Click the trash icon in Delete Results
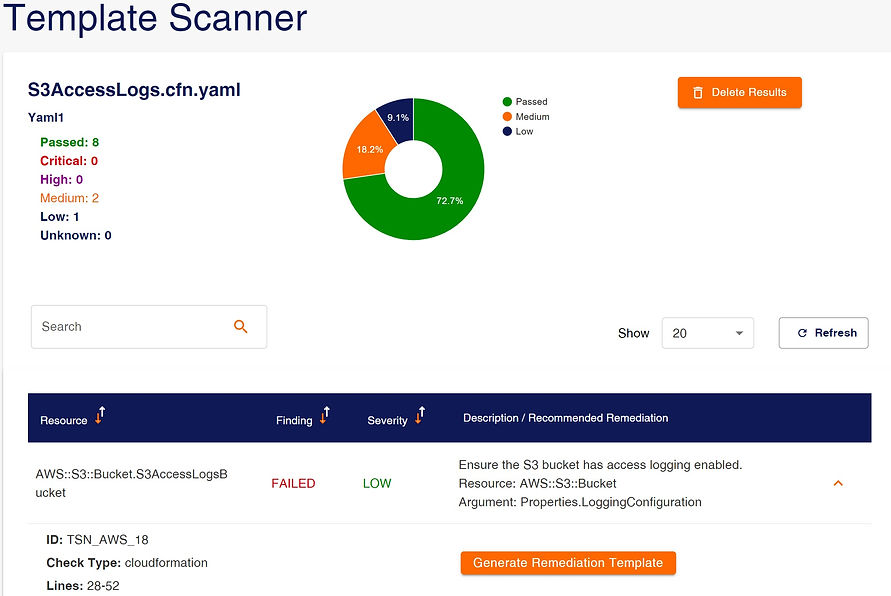 coord(698,93)
